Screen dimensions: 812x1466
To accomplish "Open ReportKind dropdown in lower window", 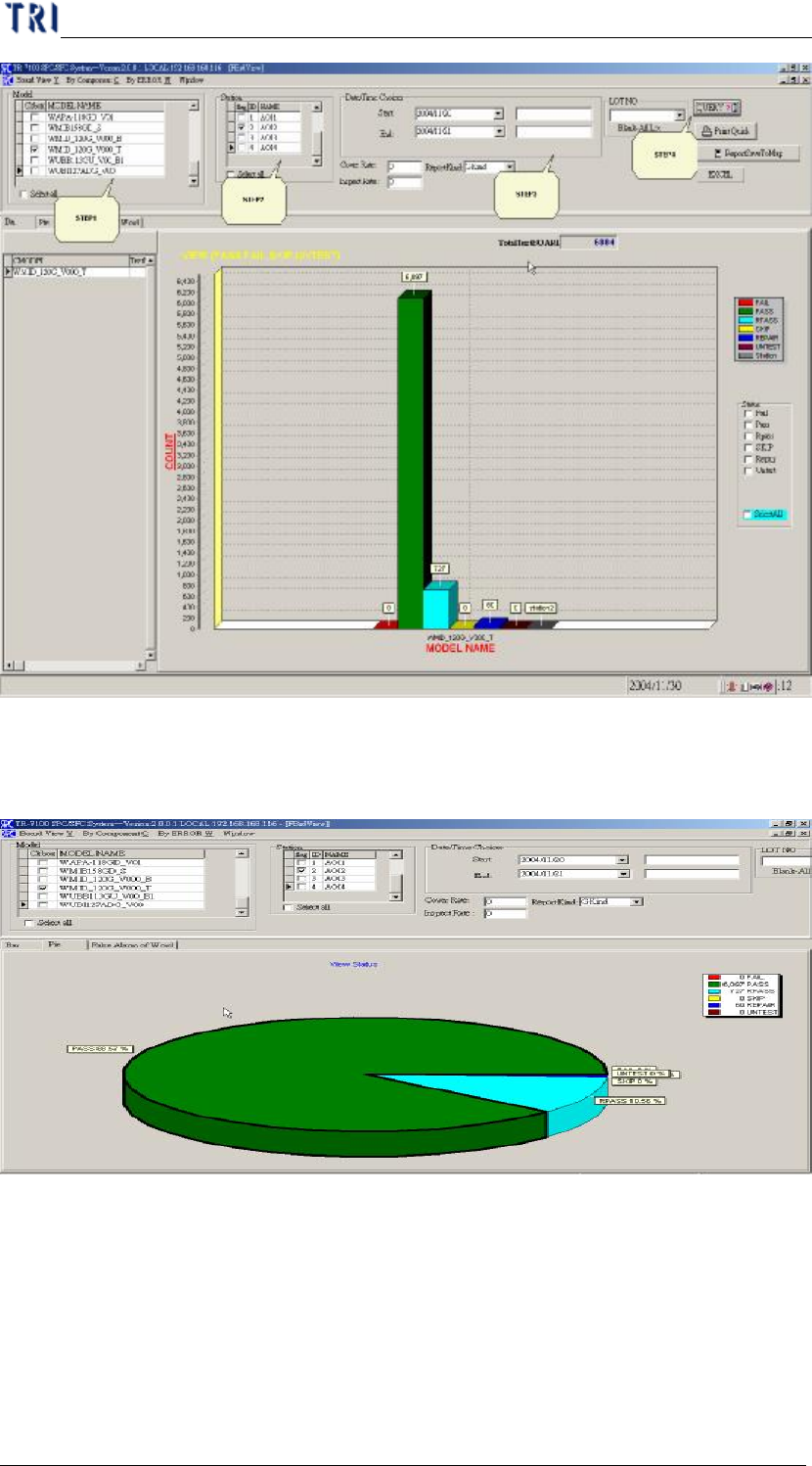I will tap(637, 901).
